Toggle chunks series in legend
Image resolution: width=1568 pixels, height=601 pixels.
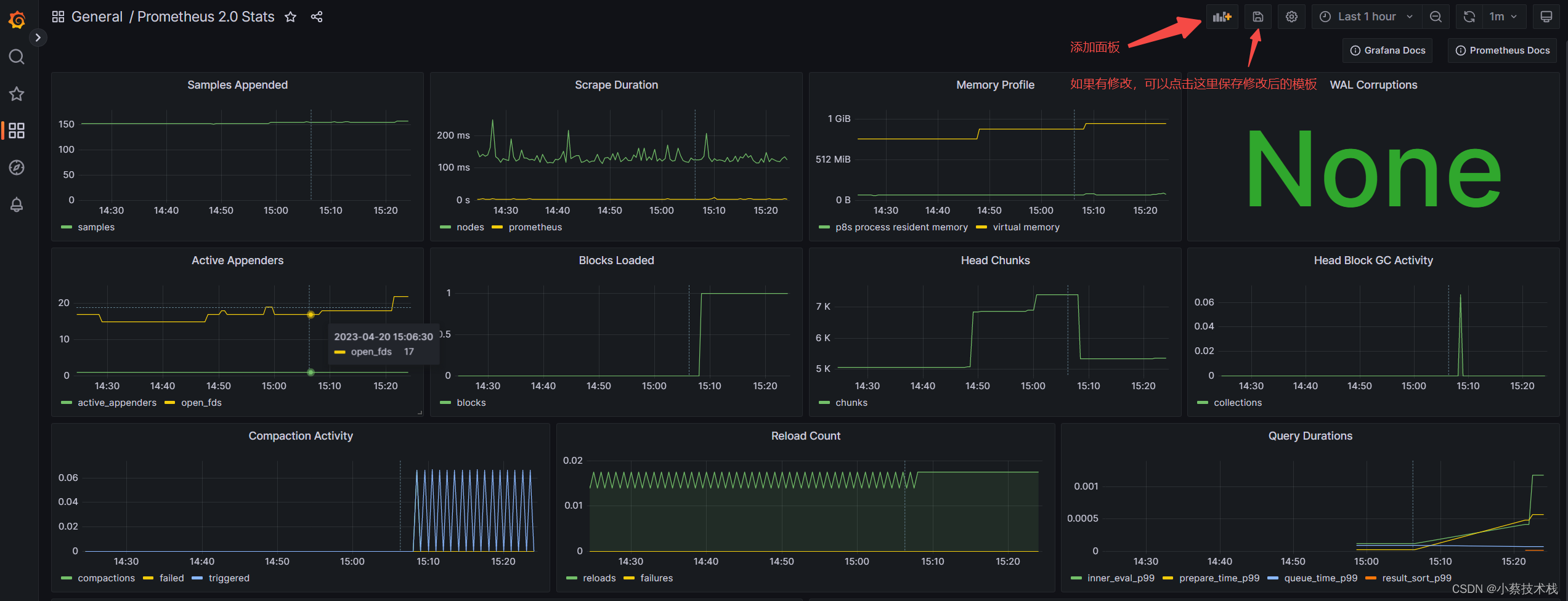coord(851,403)
